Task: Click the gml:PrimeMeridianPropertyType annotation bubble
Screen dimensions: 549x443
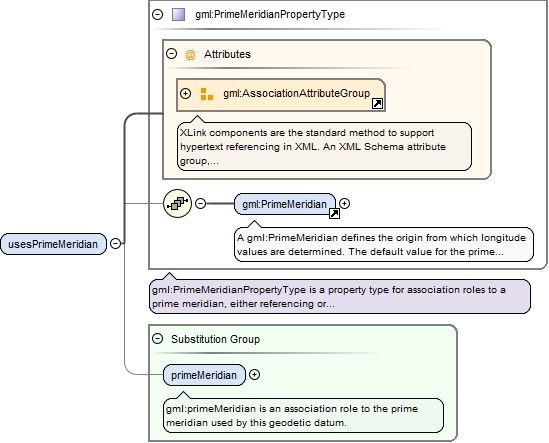Action: [x=340, y=296]
